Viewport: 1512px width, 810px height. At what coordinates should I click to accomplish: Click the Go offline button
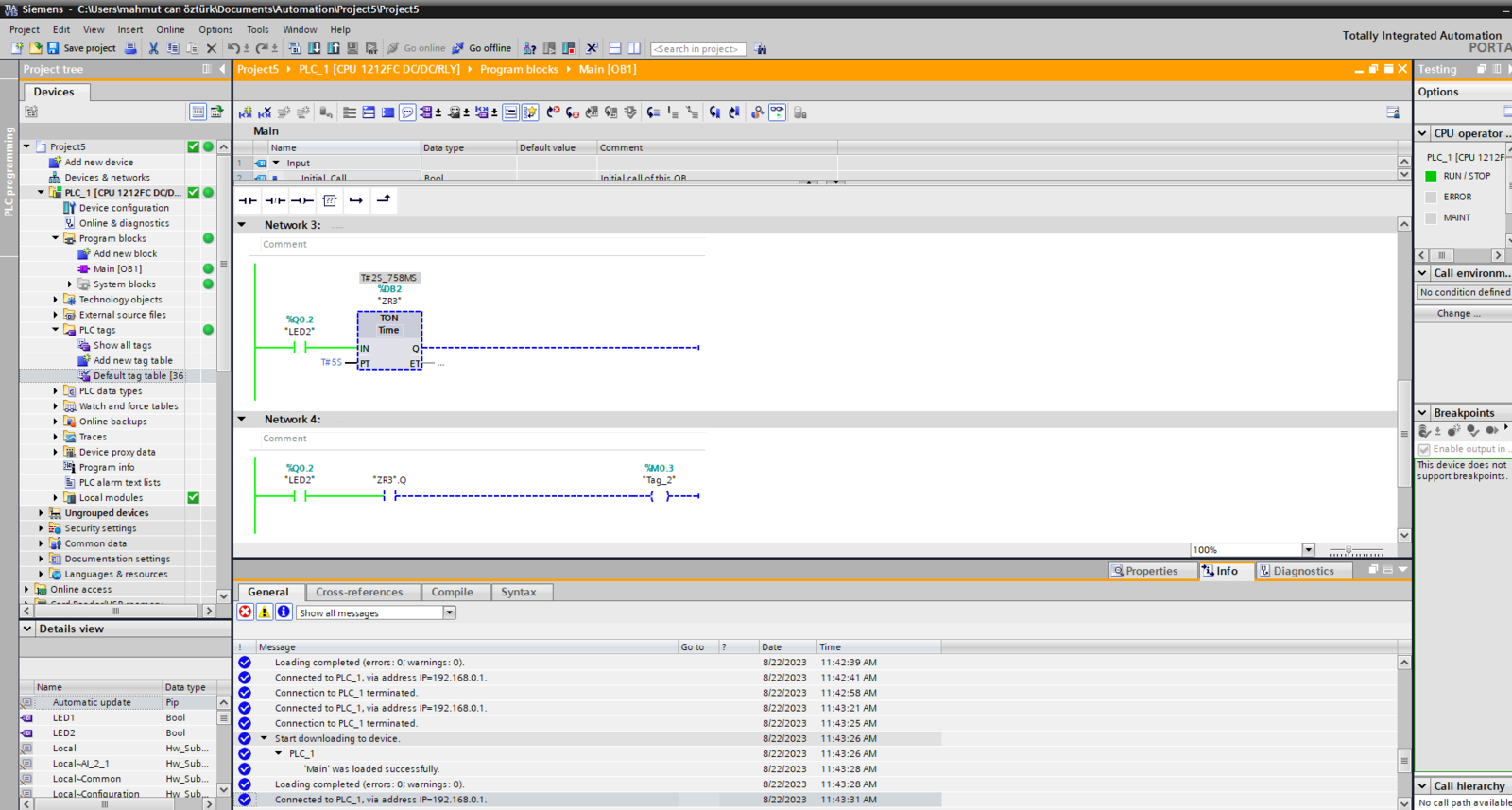[x=482, y=48]
